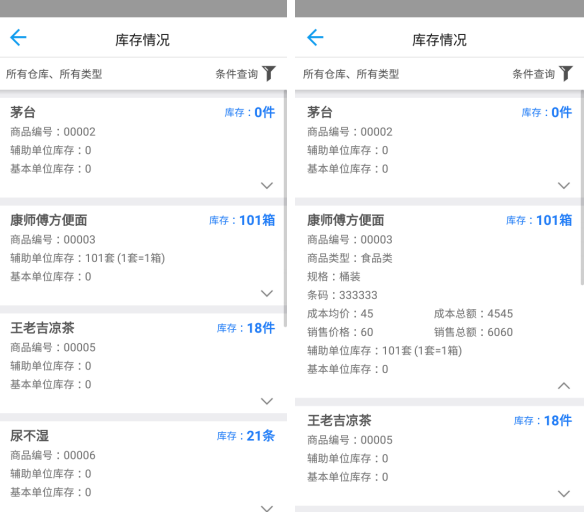The image size is (585, 512).
Task: Go back using left panel arrow
Action: (18, 37)
